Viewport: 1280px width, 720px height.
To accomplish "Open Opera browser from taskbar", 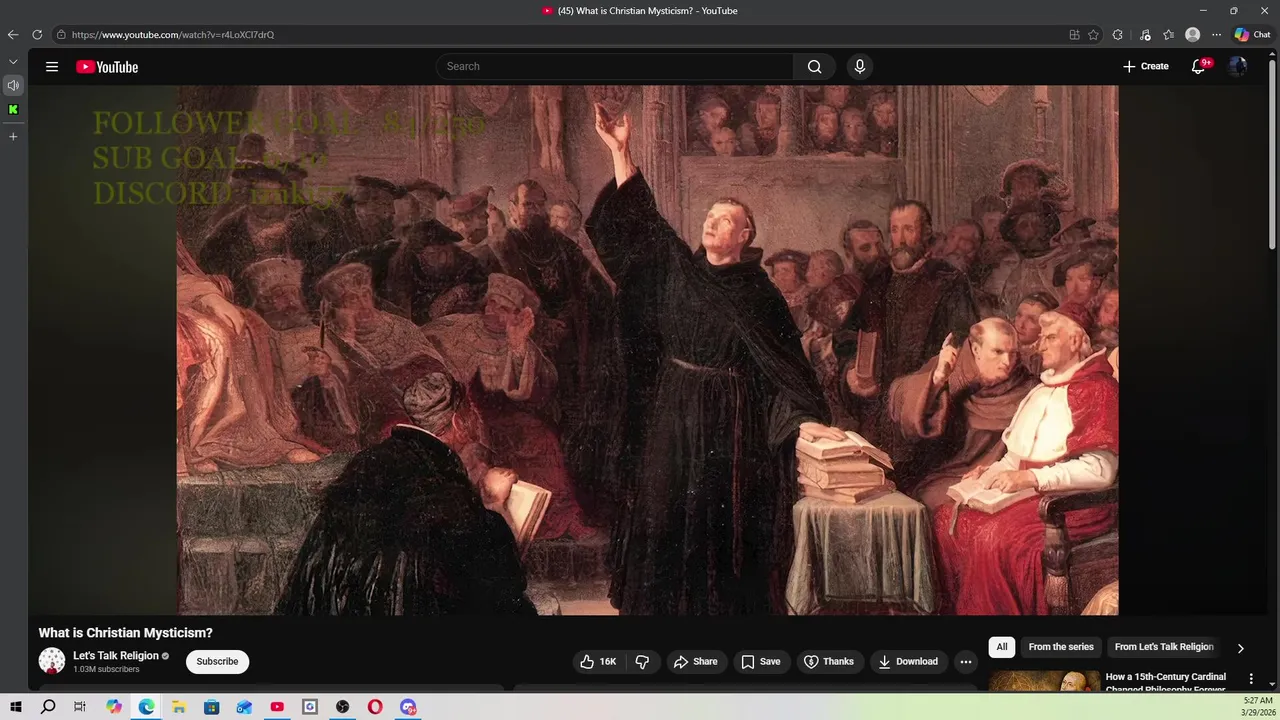I will click(375, 707).
